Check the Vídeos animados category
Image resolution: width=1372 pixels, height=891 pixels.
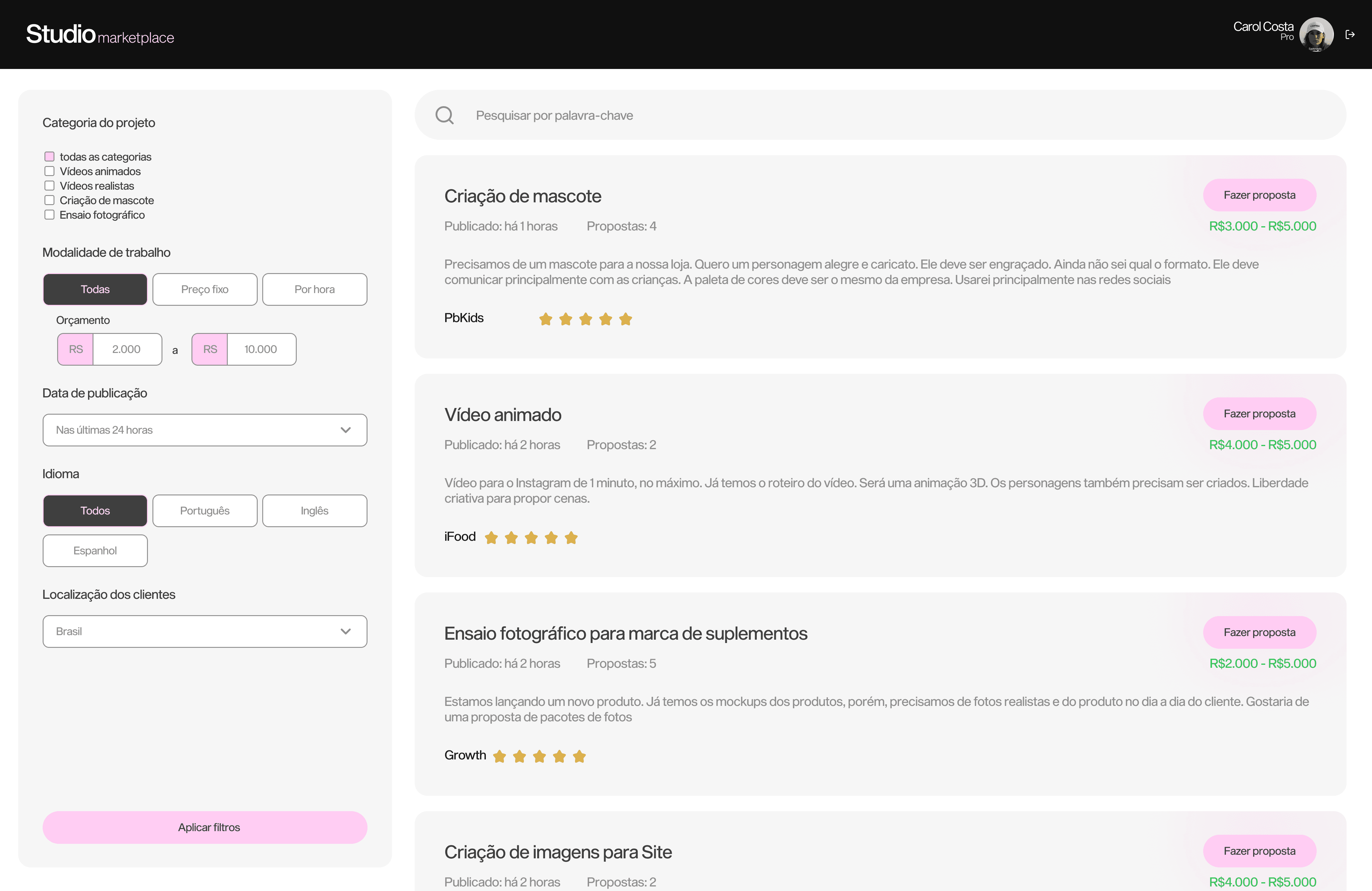[x=50, y=171]
